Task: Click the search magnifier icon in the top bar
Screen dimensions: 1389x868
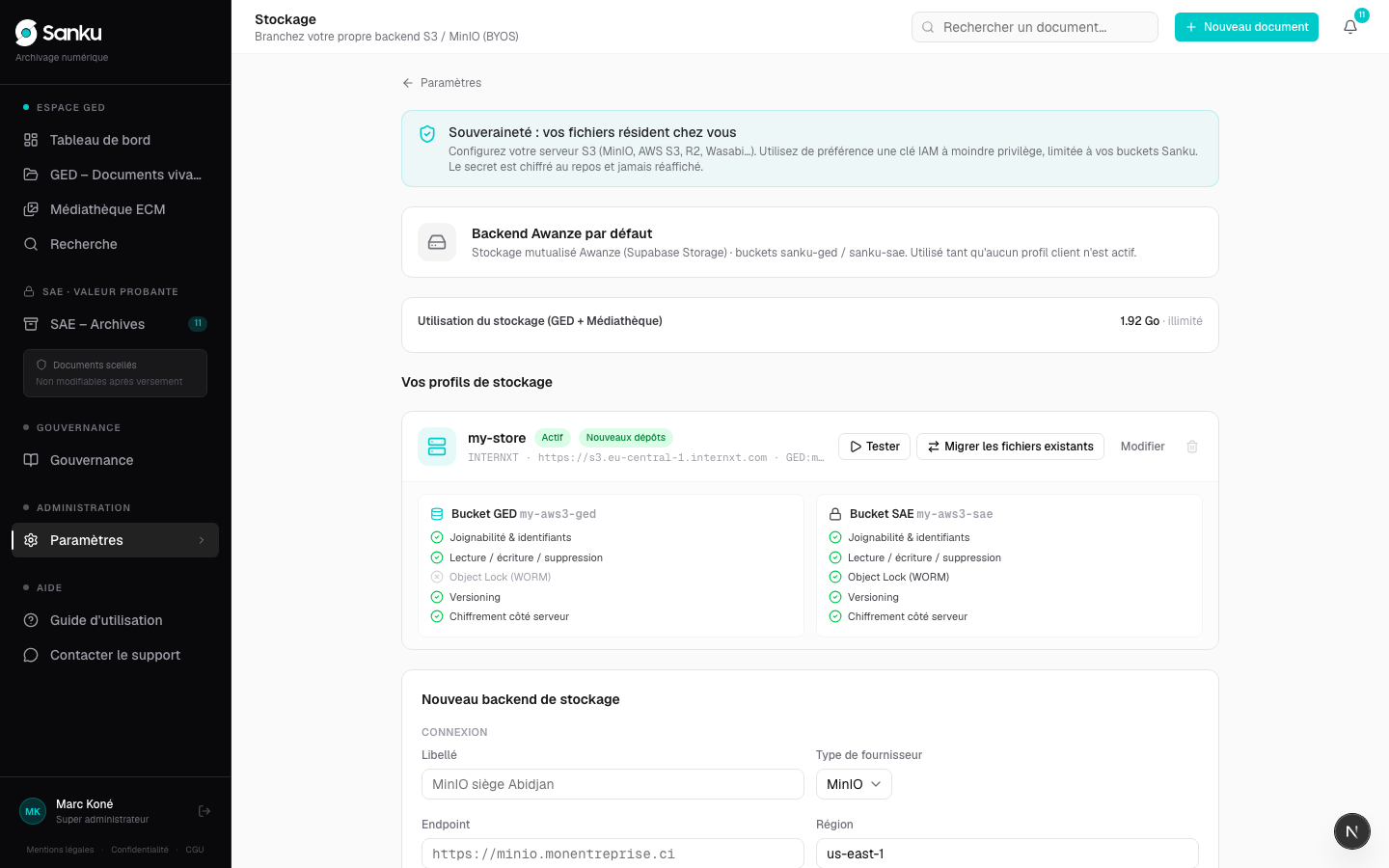Action: pyautogui.click(x=928, y=27)
